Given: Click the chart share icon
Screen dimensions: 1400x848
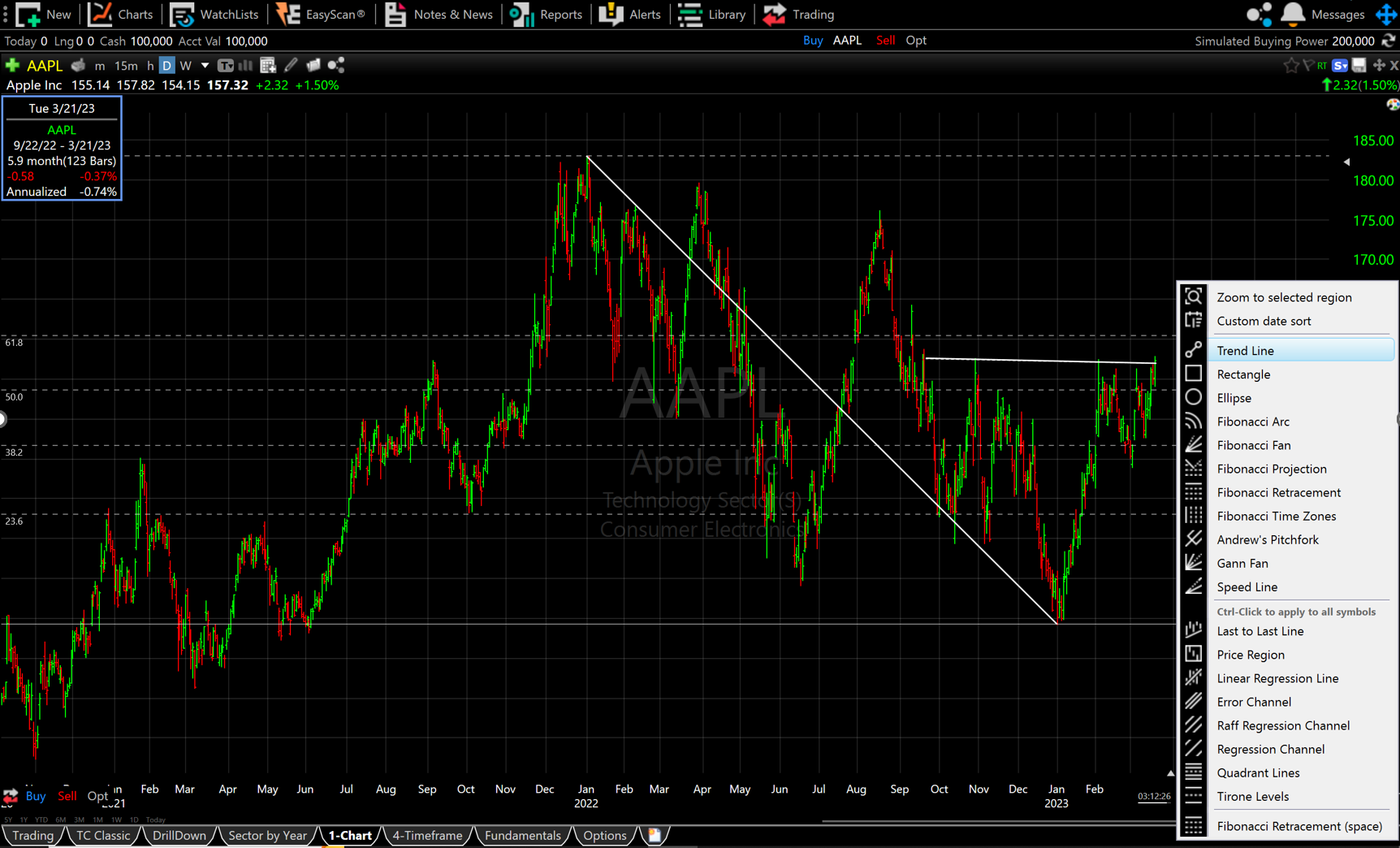Looking at the screenshot, I should 336,65.
